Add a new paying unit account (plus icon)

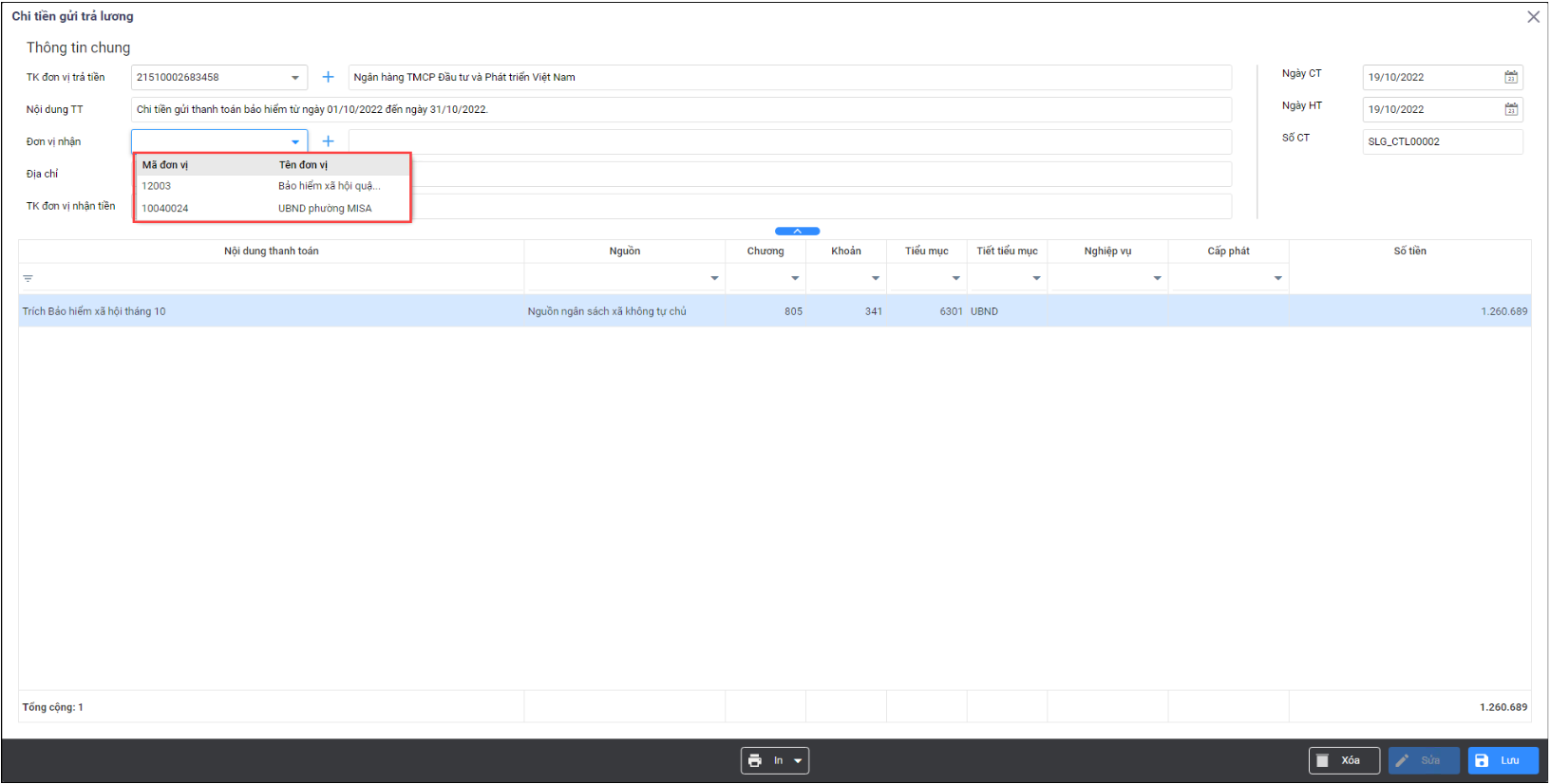[x=328, y=77]
